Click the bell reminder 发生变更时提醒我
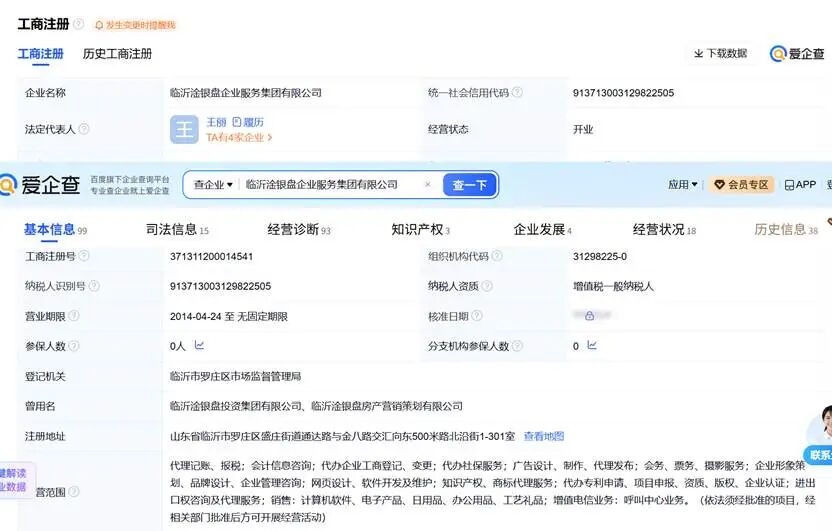Image resolution: width=832 pixels, height=531 pixels. tap(135, 25)
